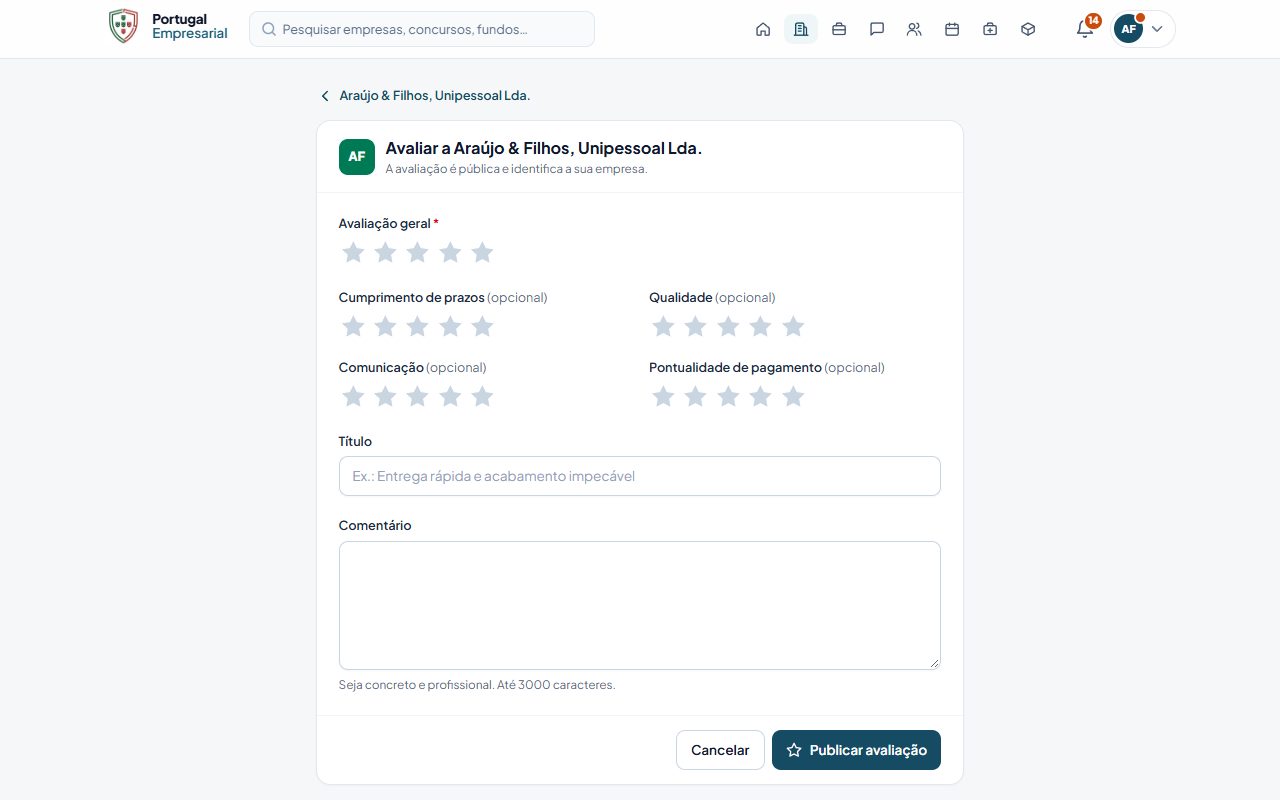Viewport: 1280px width, 800px height.
Task: Click Publicar avaliação button
Action: click(856, 750)
